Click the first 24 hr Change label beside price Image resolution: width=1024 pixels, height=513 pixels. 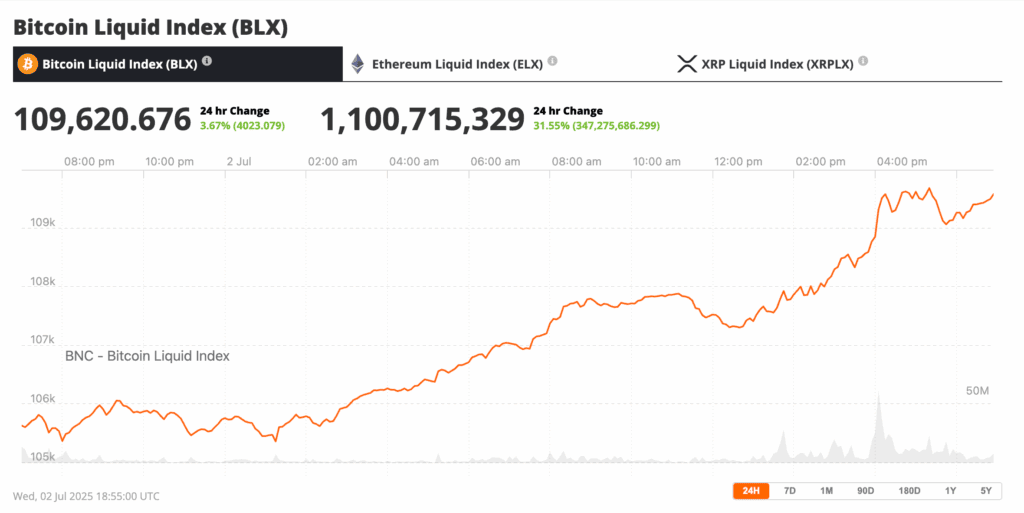point(234,111)
